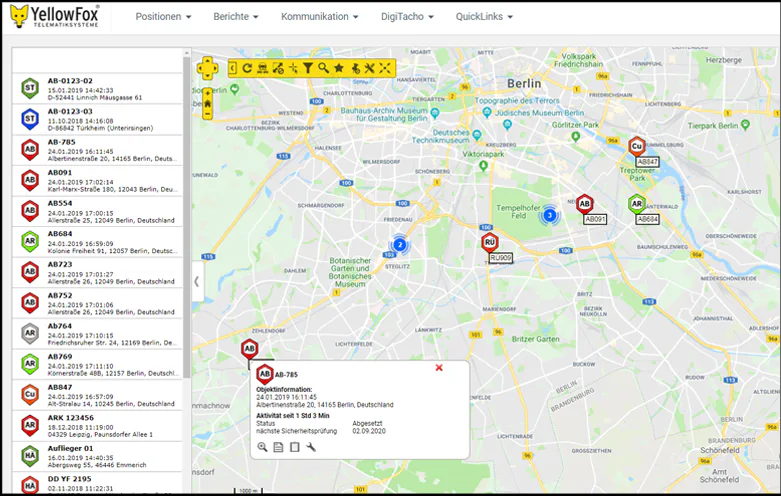Click the YellowFox logo

pyautogui.click(x=55, y=16)
